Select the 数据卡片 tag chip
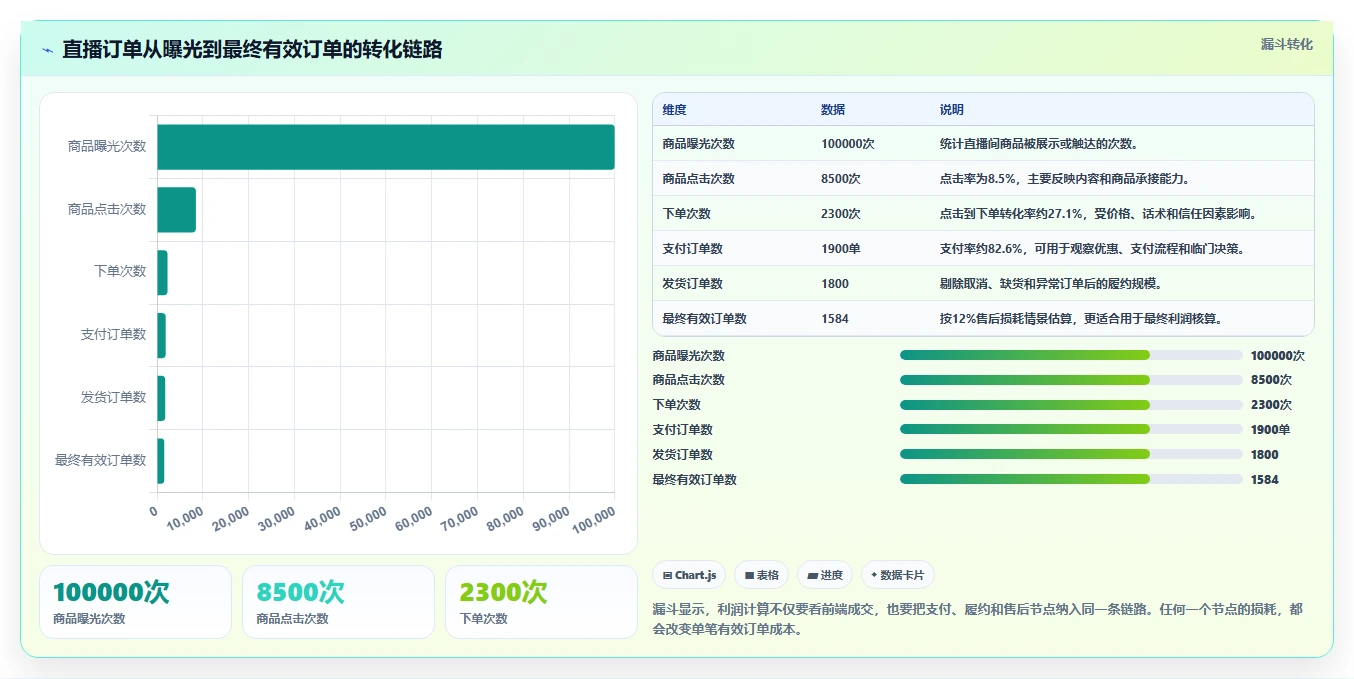The height and width of the screenshot is (679, 1354). pyautogui.click(x=898, y=575)
